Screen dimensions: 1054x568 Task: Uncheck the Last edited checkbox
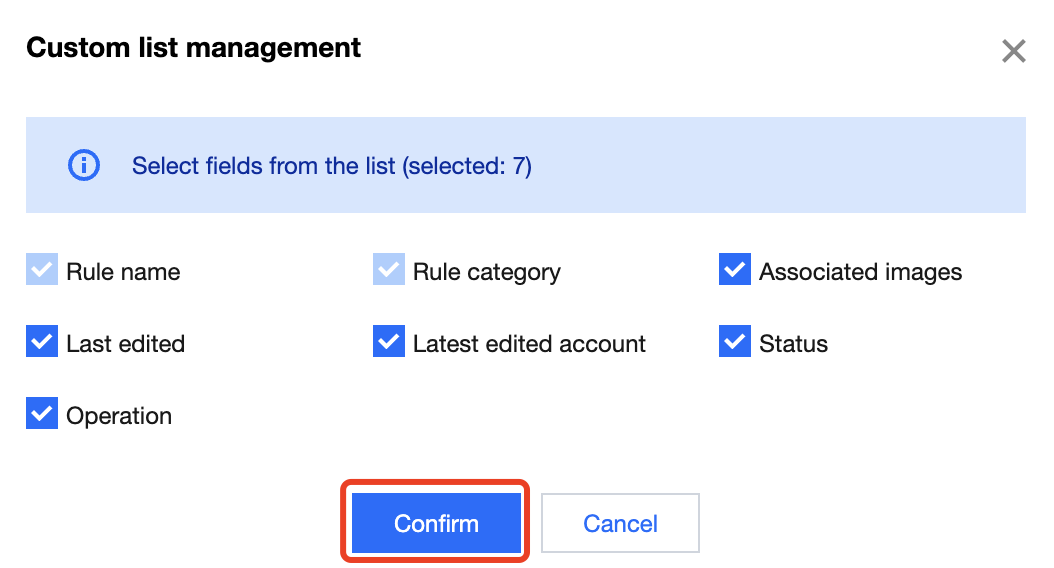click(x=42, y=342)
